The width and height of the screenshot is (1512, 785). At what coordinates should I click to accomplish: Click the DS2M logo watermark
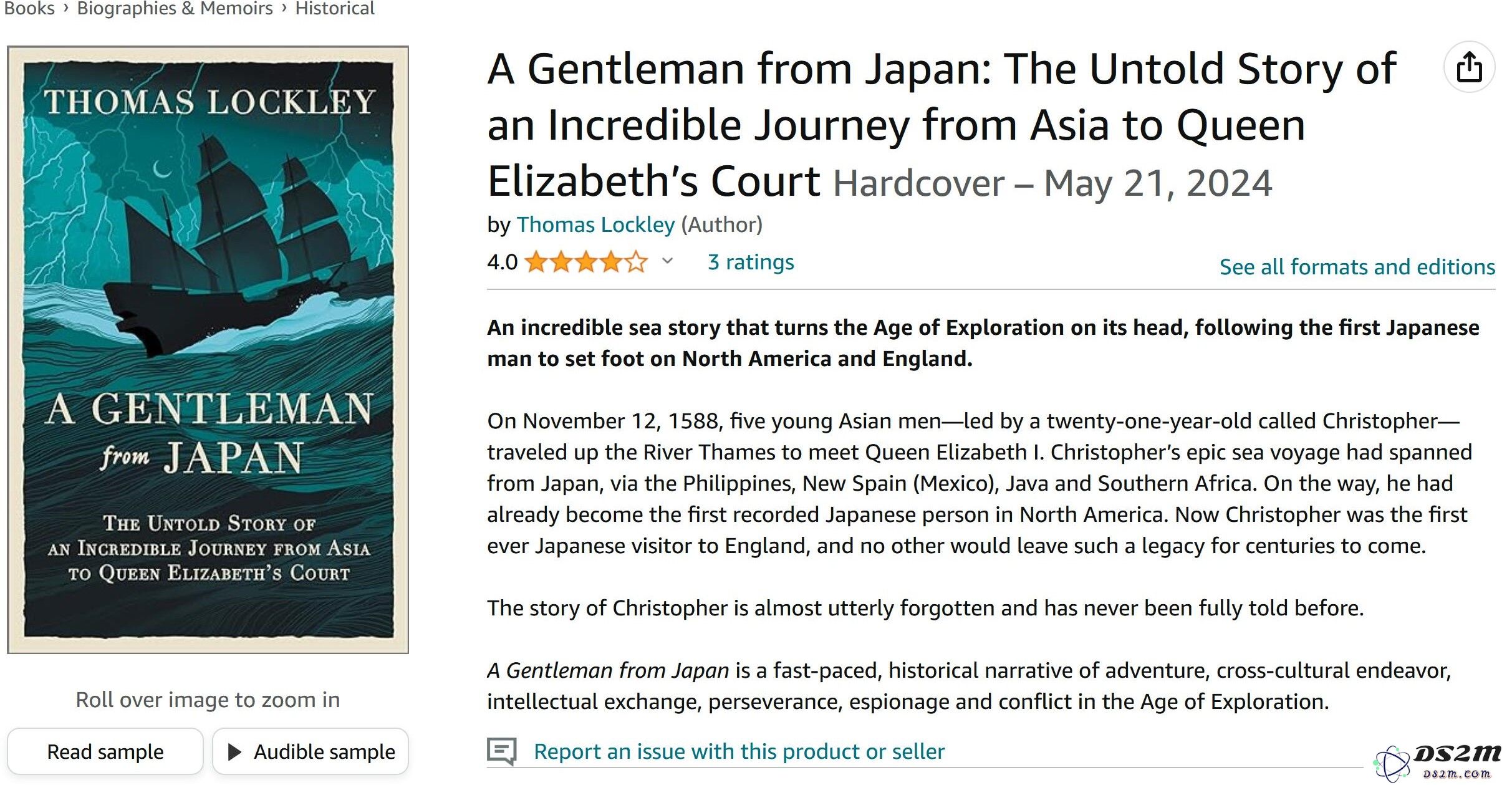(1438, 762)
